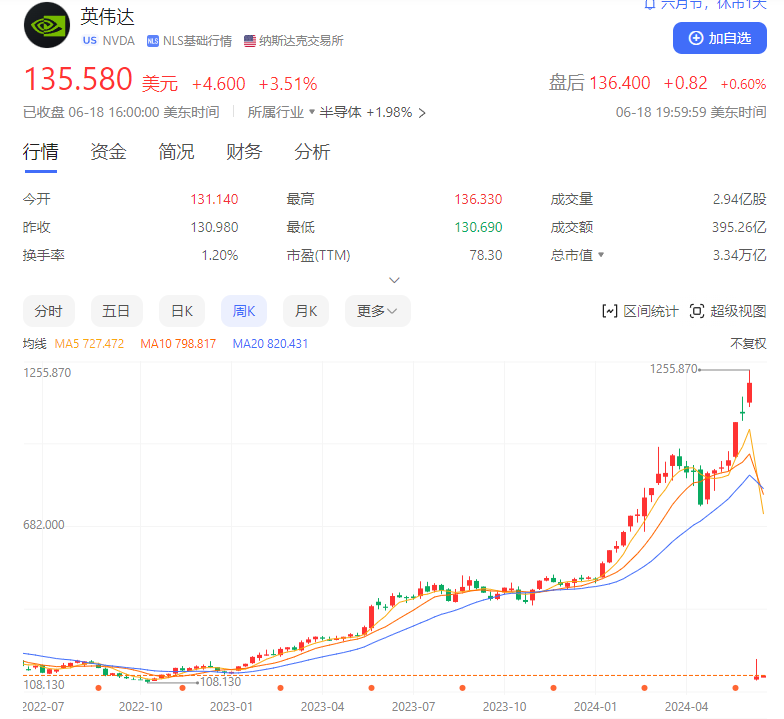
Task: Click the MA5 727.472 indicator label
Action: (90, 344)
